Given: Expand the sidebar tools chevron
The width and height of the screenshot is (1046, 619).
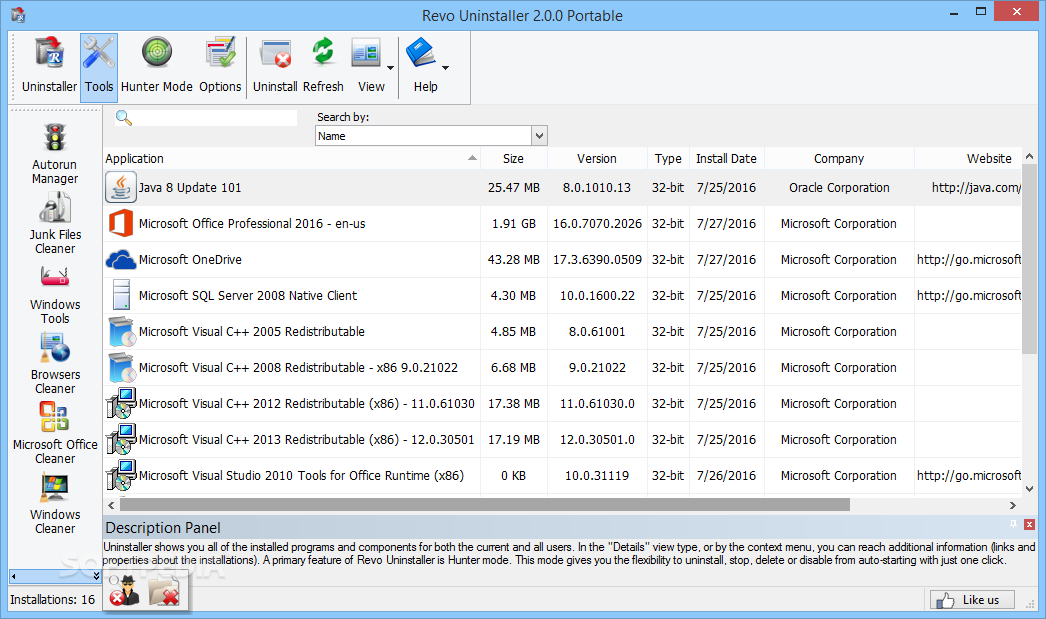Looking at the screenshot, I should (96, 576).
